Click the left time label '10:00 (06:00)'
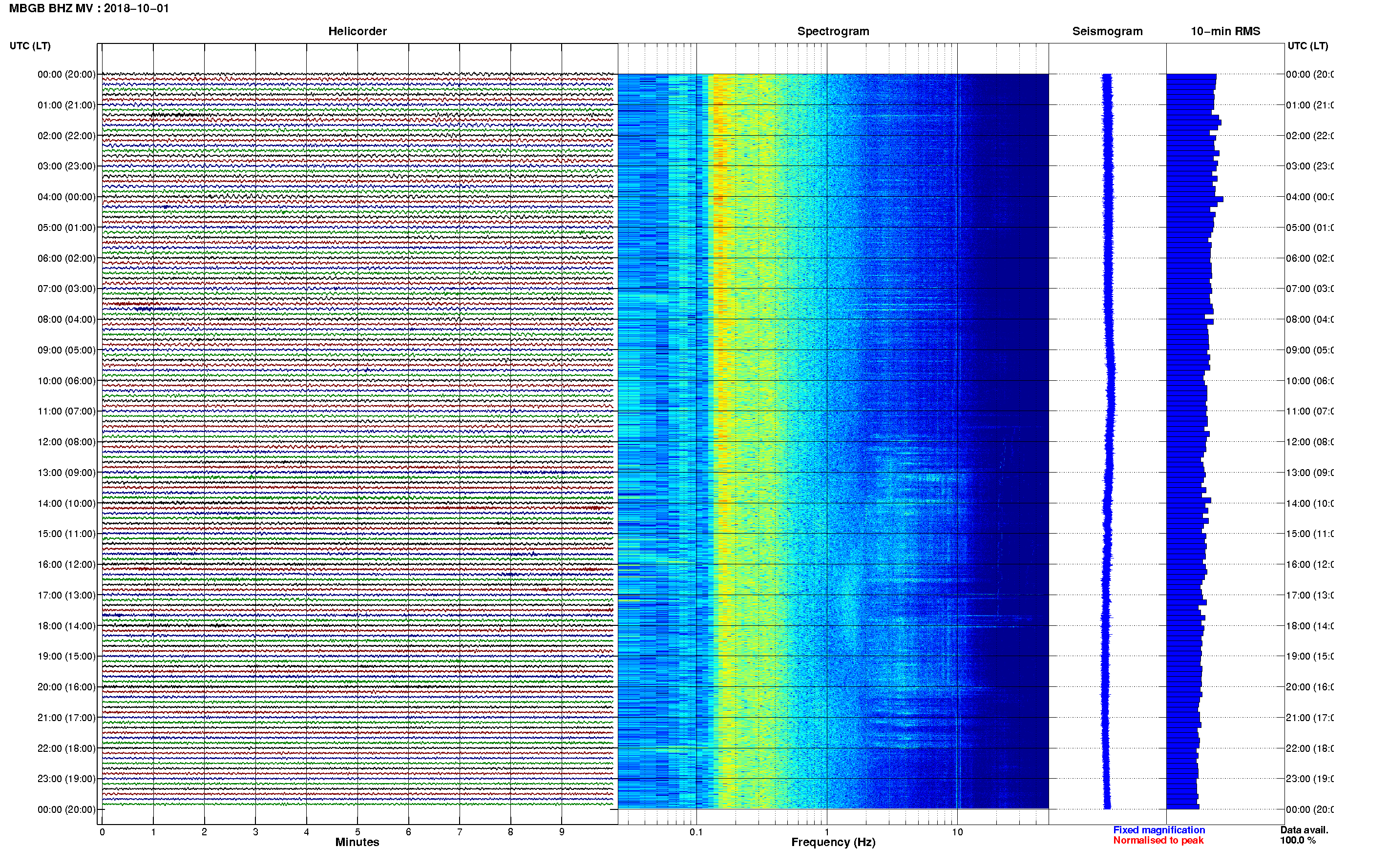 (66, 381)
